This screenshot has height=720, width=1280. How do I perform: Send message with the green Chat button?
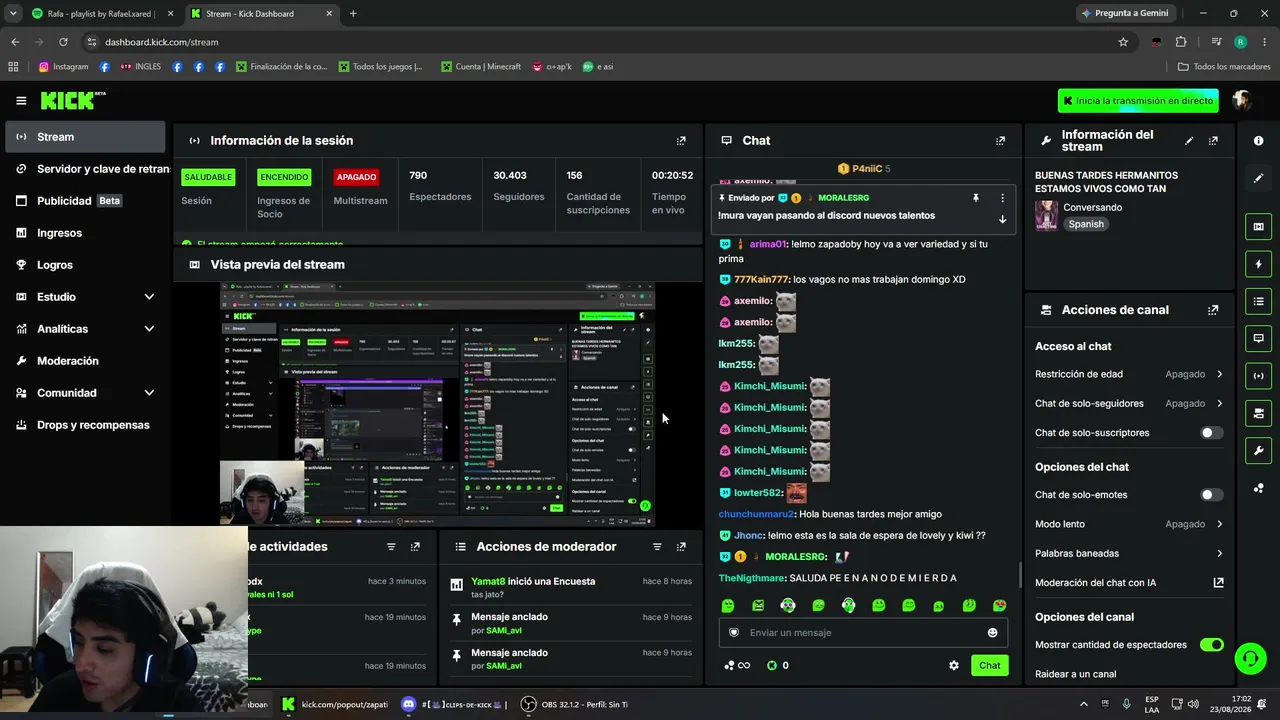pos(989,666)
